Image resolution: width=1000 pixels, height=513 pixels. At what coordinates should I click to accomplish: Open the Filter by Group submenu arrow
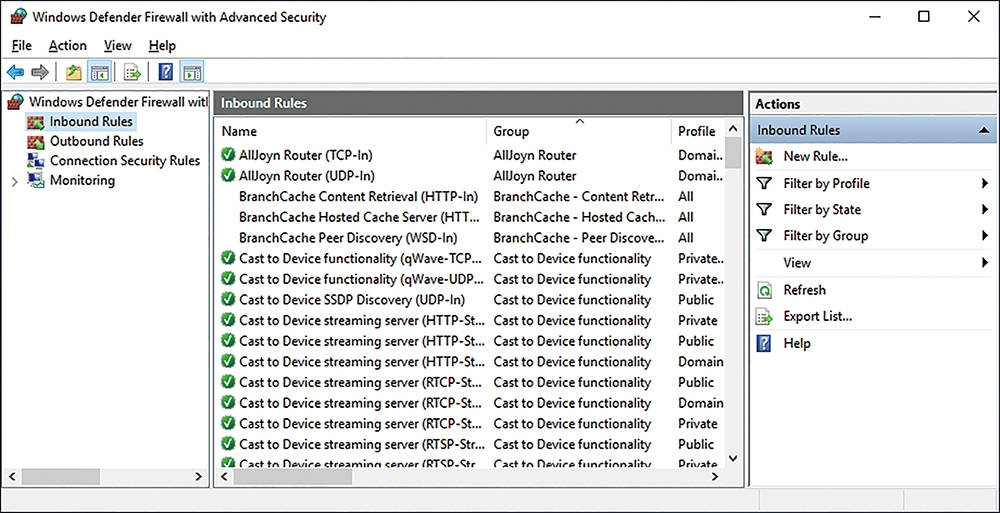point(985,236)
